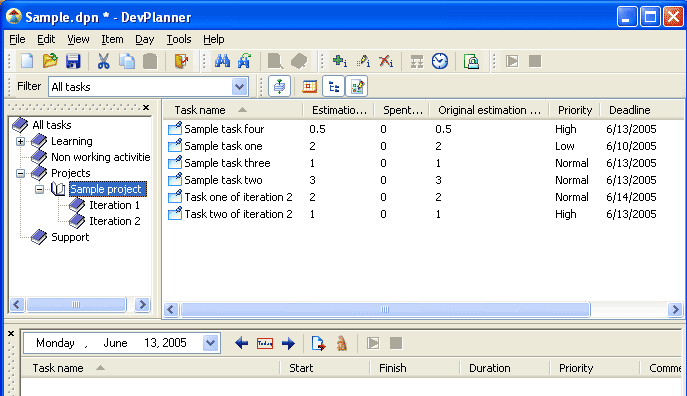Close the task tree side panel
The image size is (687, 396).
146,107
